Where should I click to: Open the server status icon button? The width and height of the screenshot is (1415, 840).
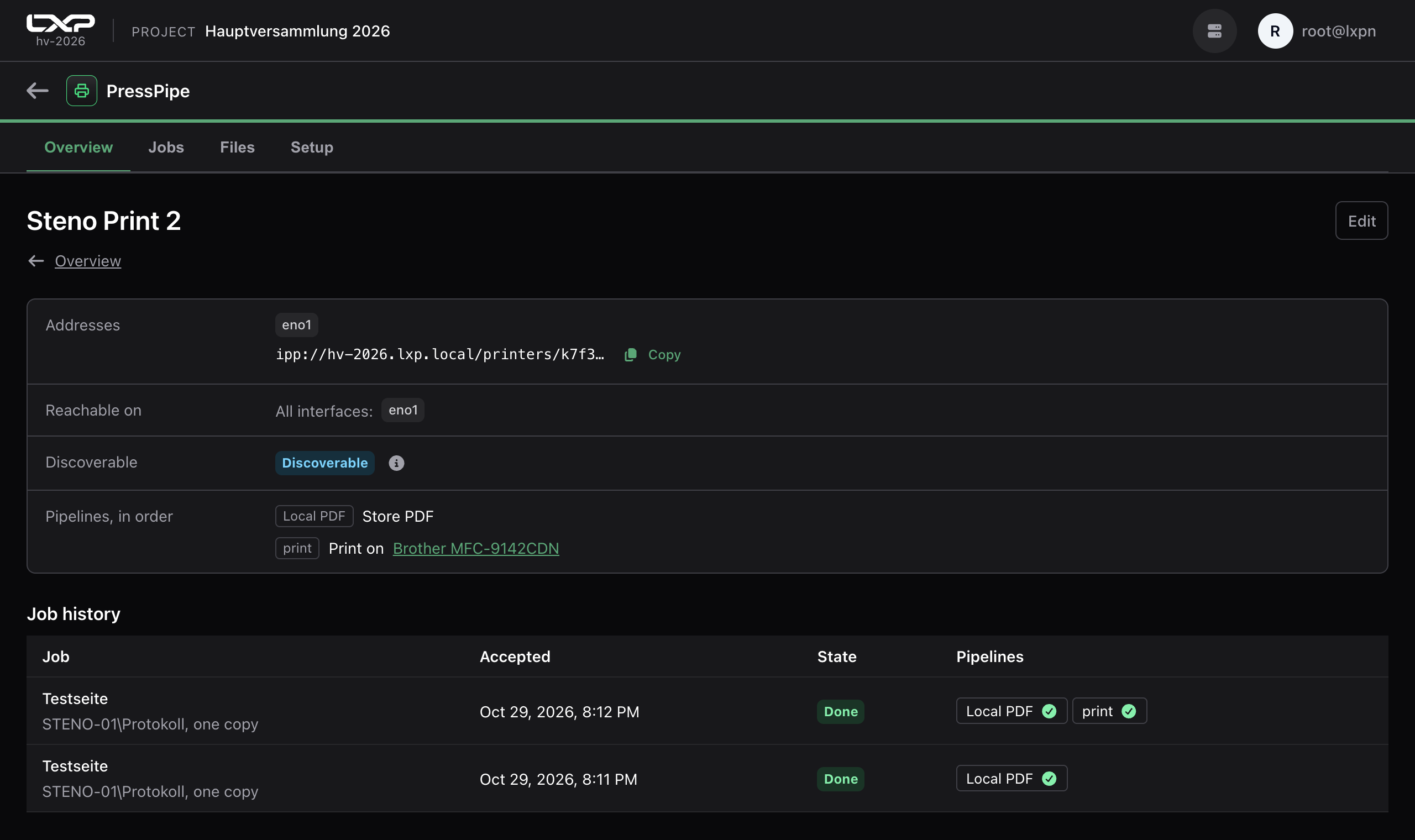click(x=1214, y=31)
